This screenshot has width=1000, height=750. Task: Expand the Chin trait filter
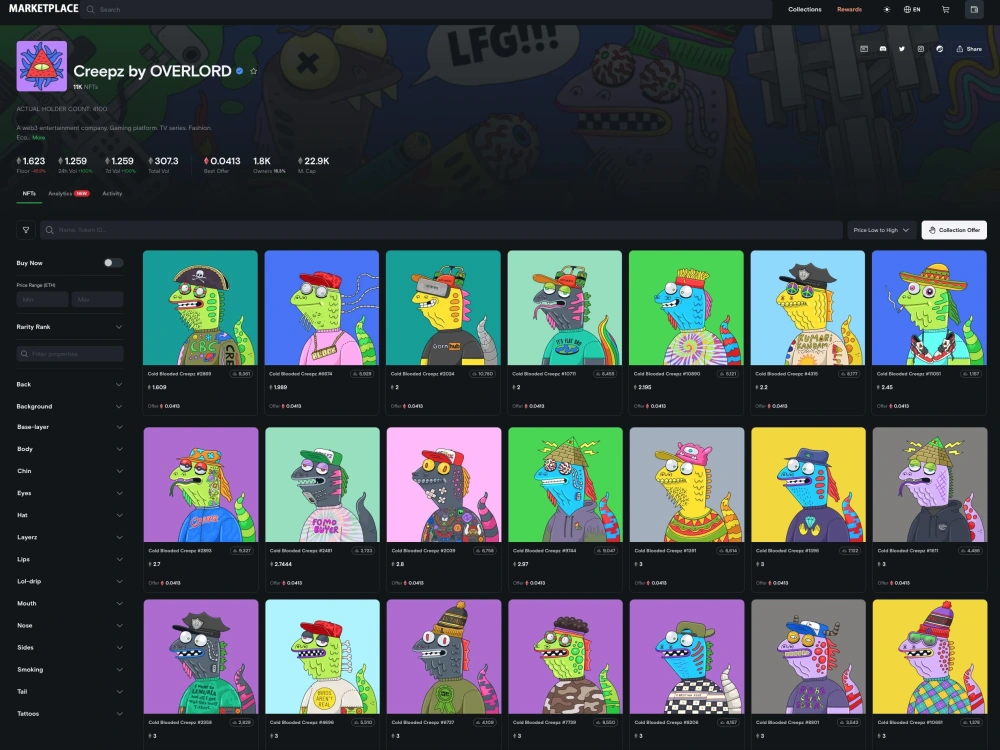tap(69, 471)
